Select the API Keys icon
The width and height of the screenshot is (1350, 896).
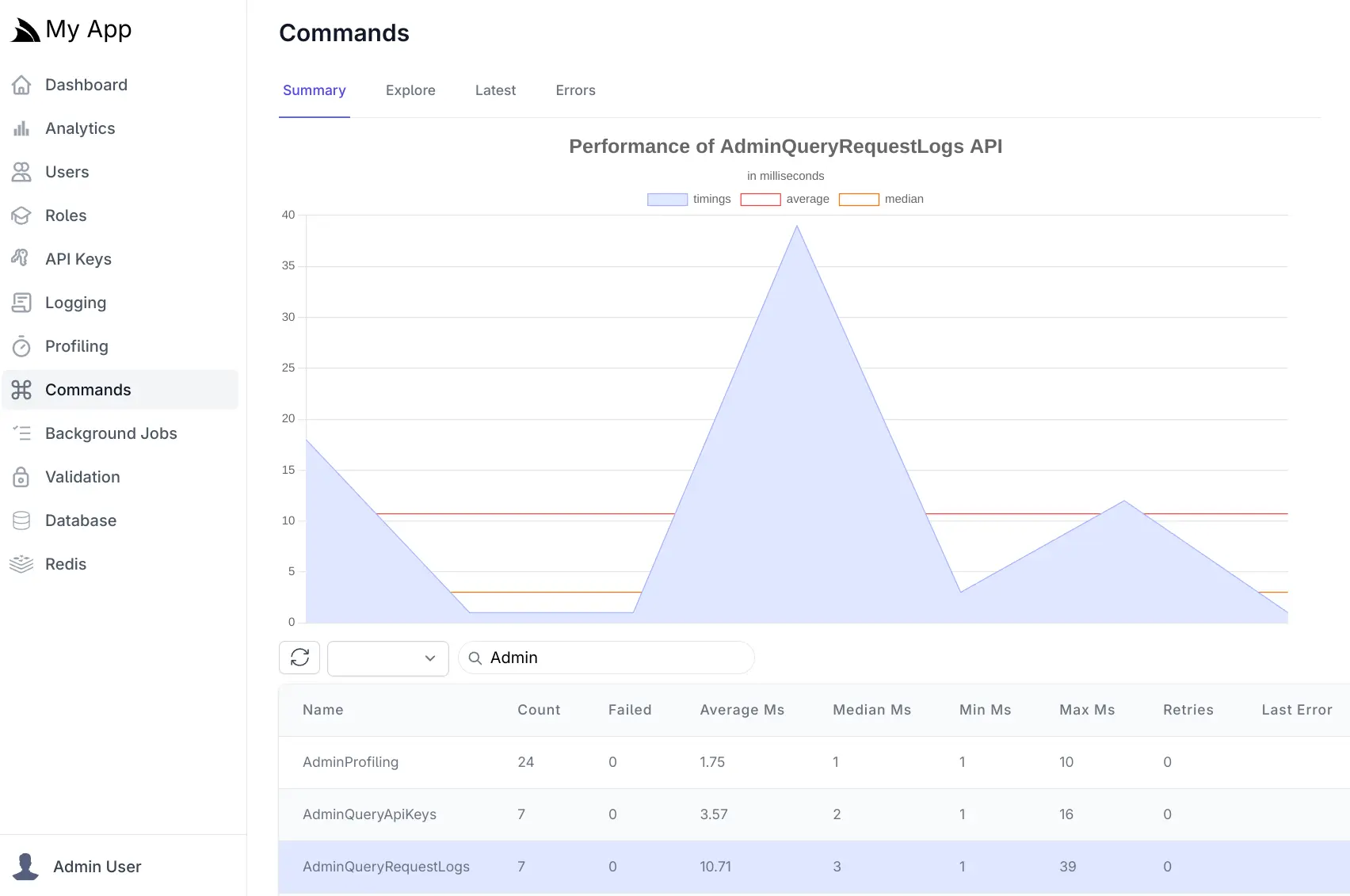(21, 258)
